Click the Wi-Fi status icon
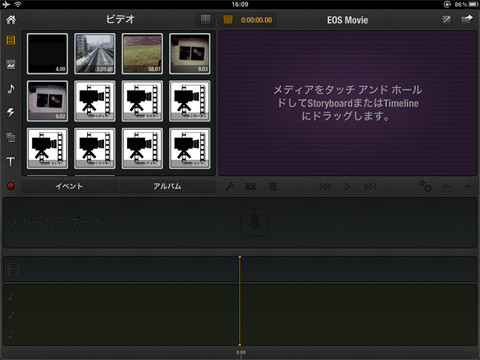Screen dimensions: 480x360 click(18, 4)
